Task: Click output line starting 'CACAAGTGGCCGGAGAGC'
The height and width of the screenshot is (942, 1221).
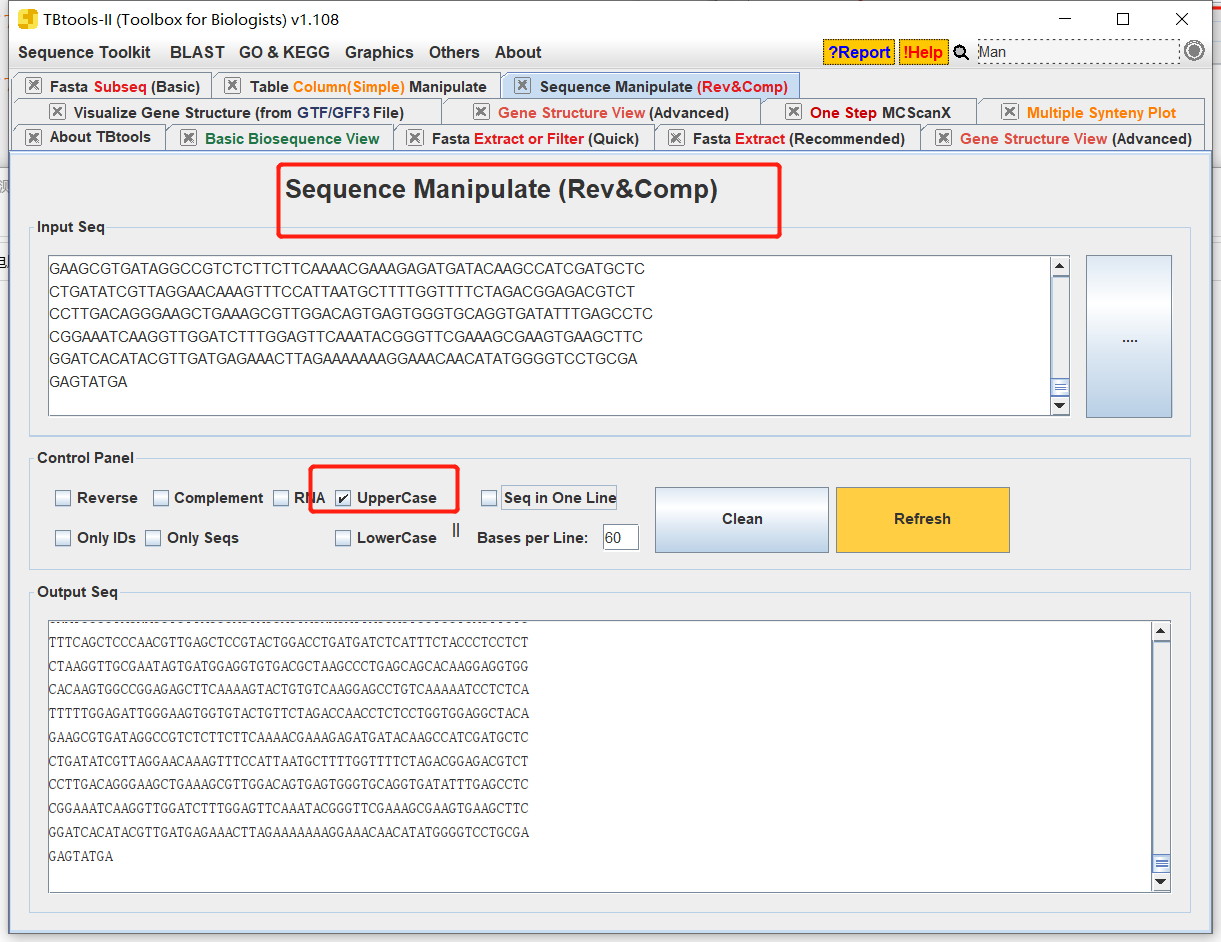Action: tap(289, 690)
